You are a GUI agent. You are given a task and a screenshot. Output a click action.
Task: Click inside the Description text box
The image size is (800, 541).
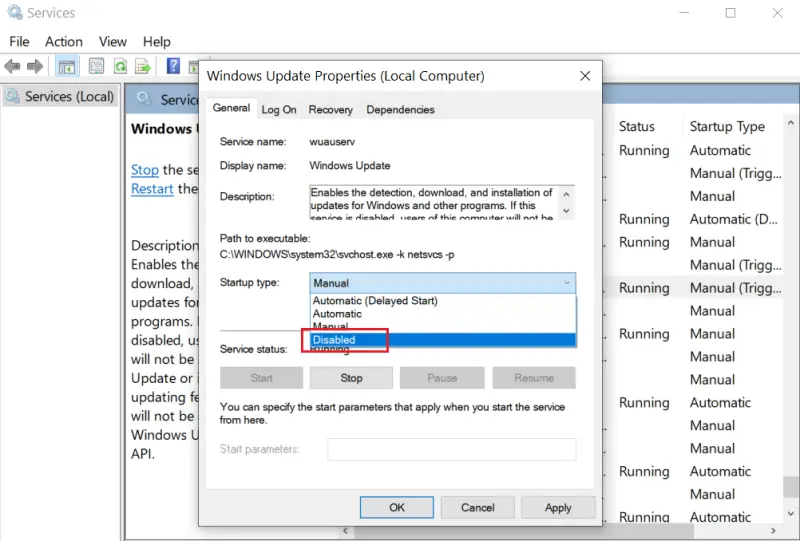point(434,203)
